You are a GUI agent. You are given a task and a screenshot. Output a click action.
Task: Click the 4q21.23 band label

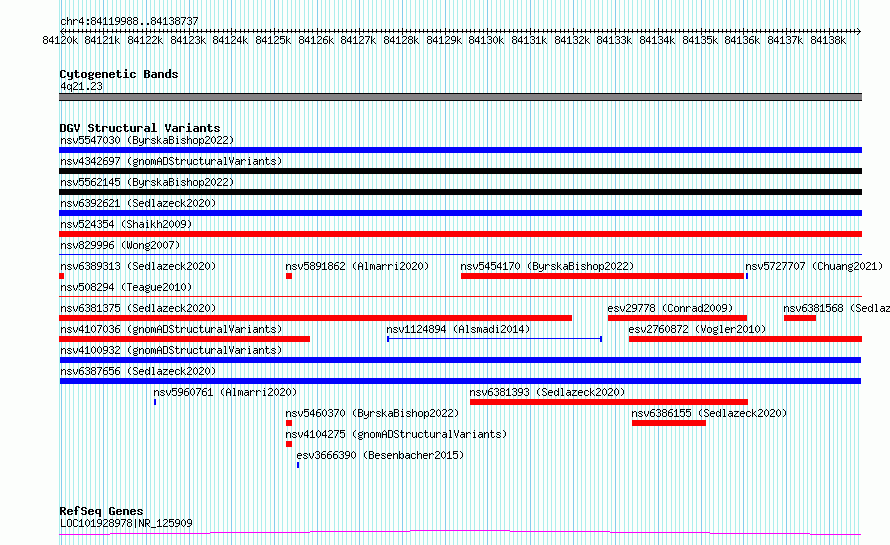[x=82, y=86]
